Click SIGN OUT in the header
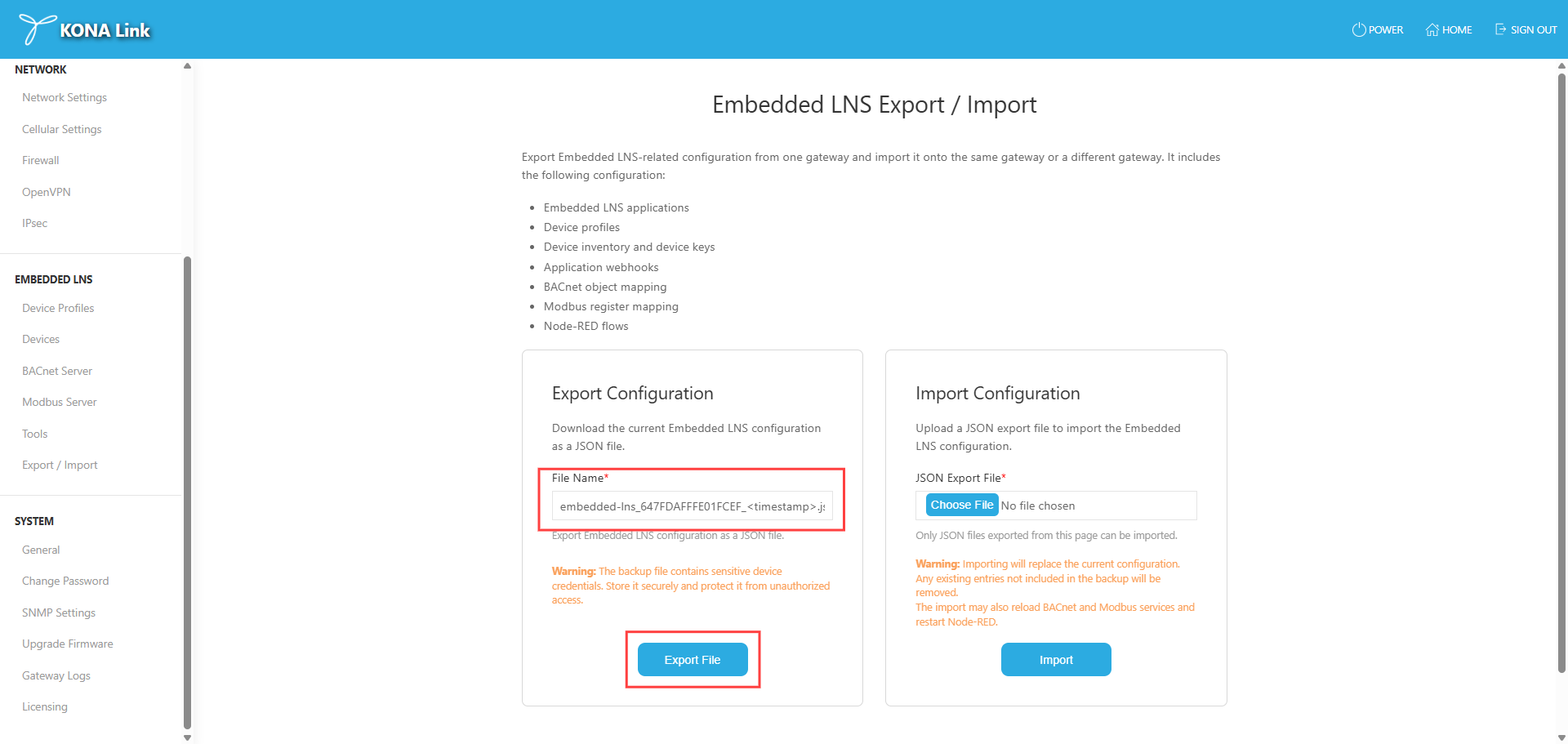Viewport: 1568px width, 744px height. (1526, 29)
